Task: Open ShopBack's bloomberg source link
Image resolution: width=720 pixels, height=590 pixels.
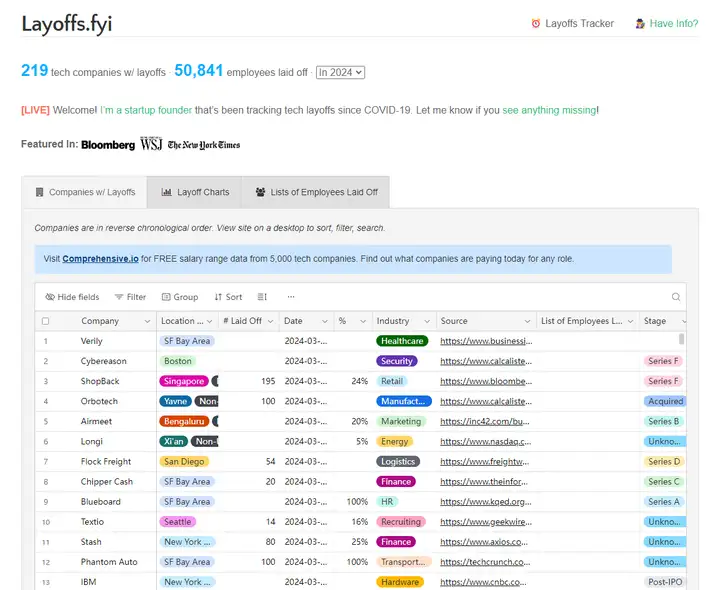Action: pyautogui.click(x=486, y=381)
